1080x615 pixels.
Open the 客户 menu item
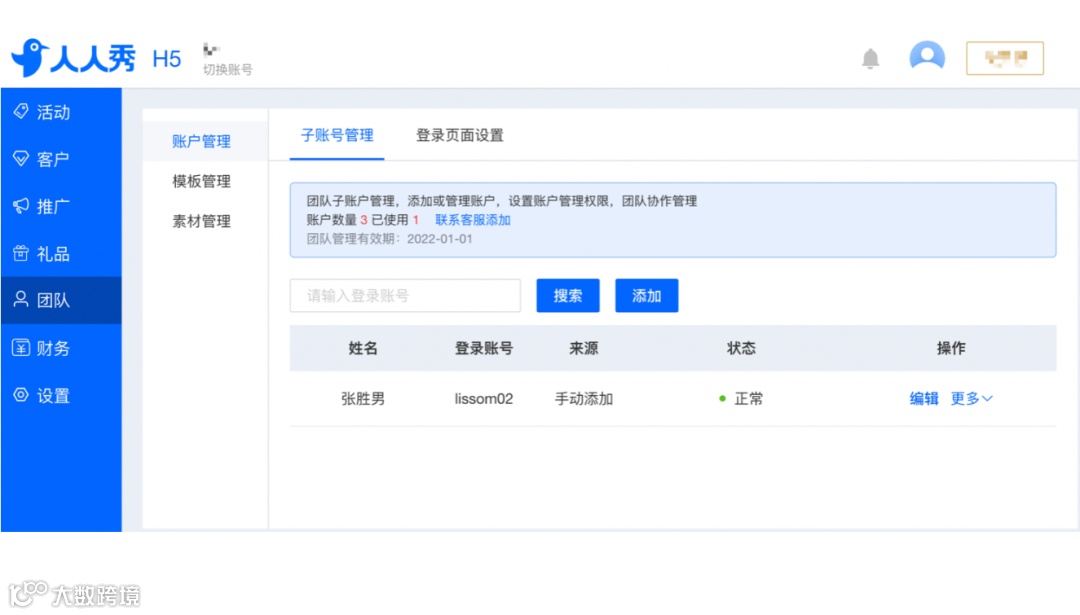[61, 159]
